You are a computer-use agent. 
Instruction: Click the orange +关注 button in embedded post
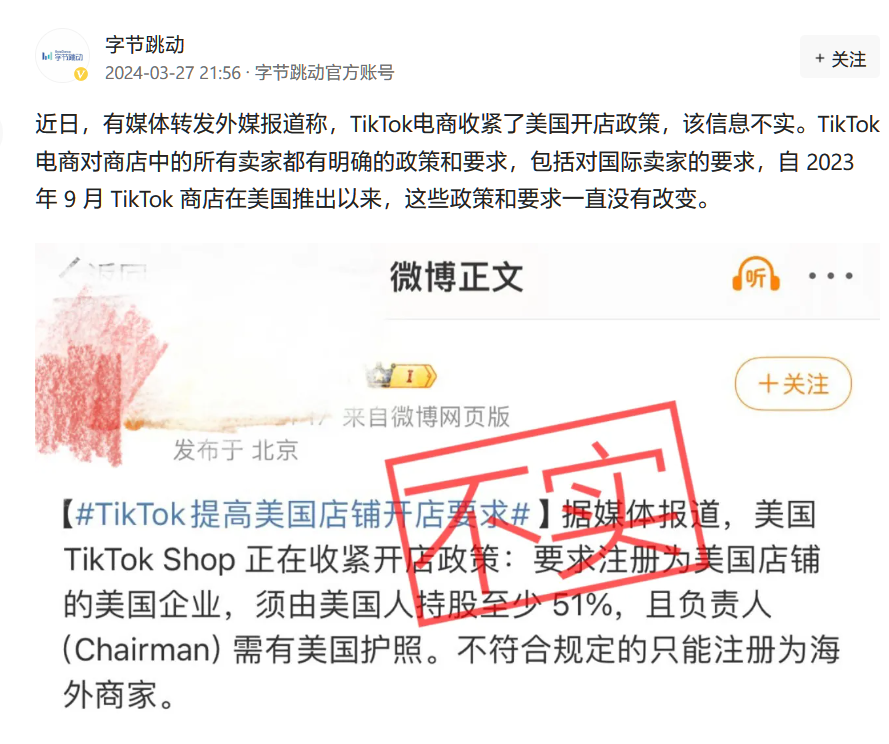coord(793,384)
